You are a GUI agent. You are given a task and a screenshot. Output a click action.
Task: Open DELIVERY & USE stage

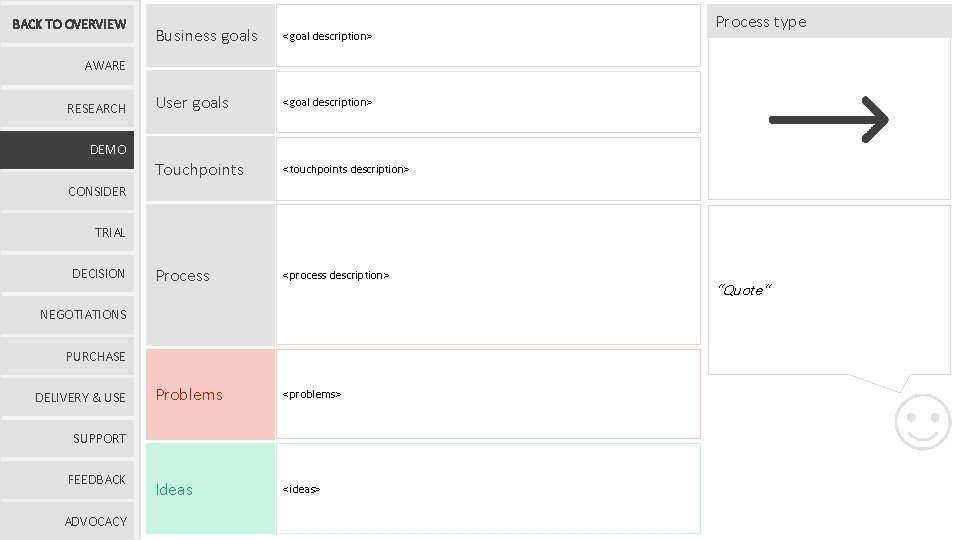68,397
